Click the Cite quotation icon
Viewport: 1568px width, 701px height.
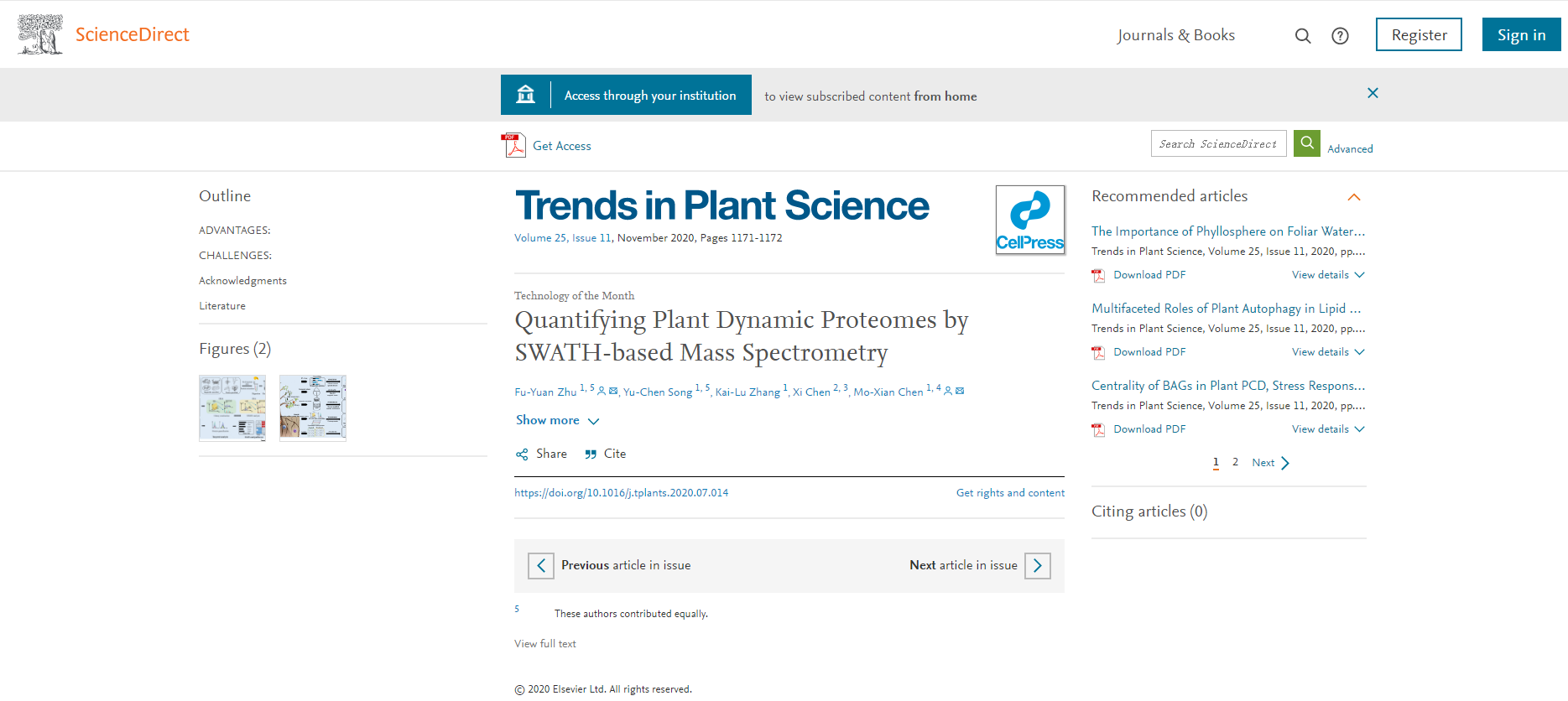click(591, 454)
